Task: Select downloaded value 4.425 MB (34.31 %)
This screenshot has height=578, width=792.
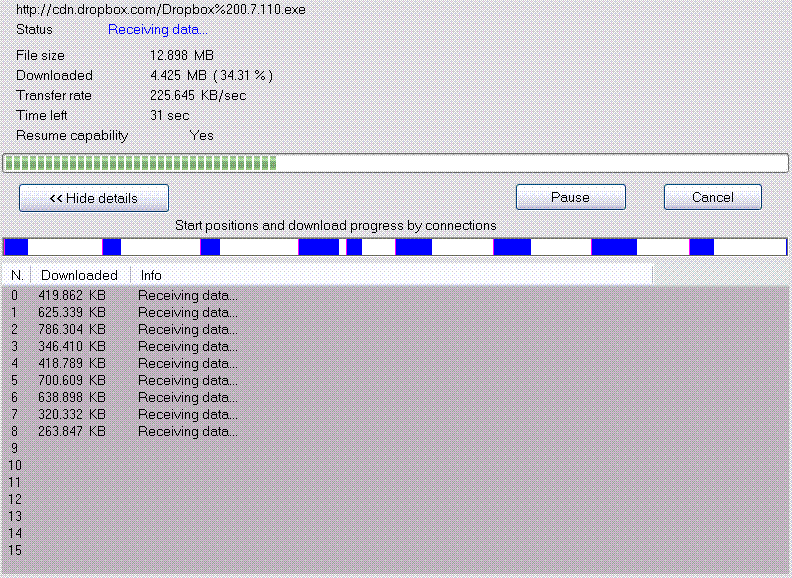Action: [x=212, y=76]
